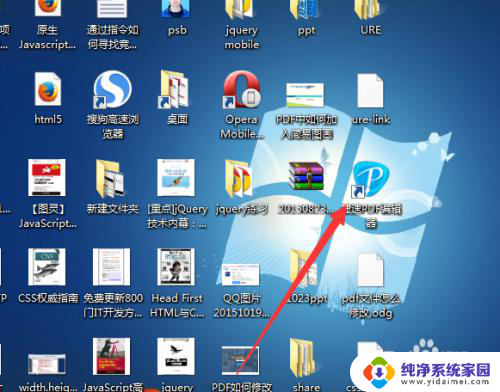Select the pdf文件怎么修改.odg file
Viewport: 500px width, 392px height.
tap(370, 269)
